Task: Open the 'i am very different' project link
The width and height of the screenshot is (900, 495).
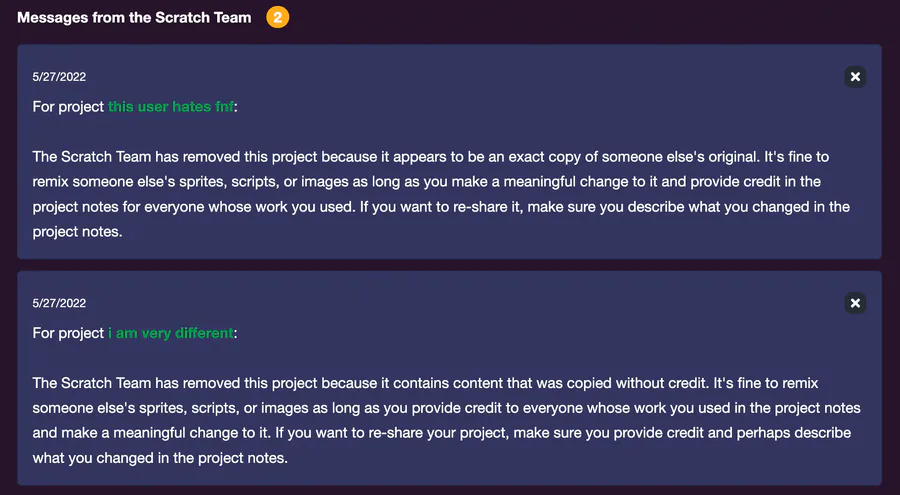Action: tap(171, 333)
